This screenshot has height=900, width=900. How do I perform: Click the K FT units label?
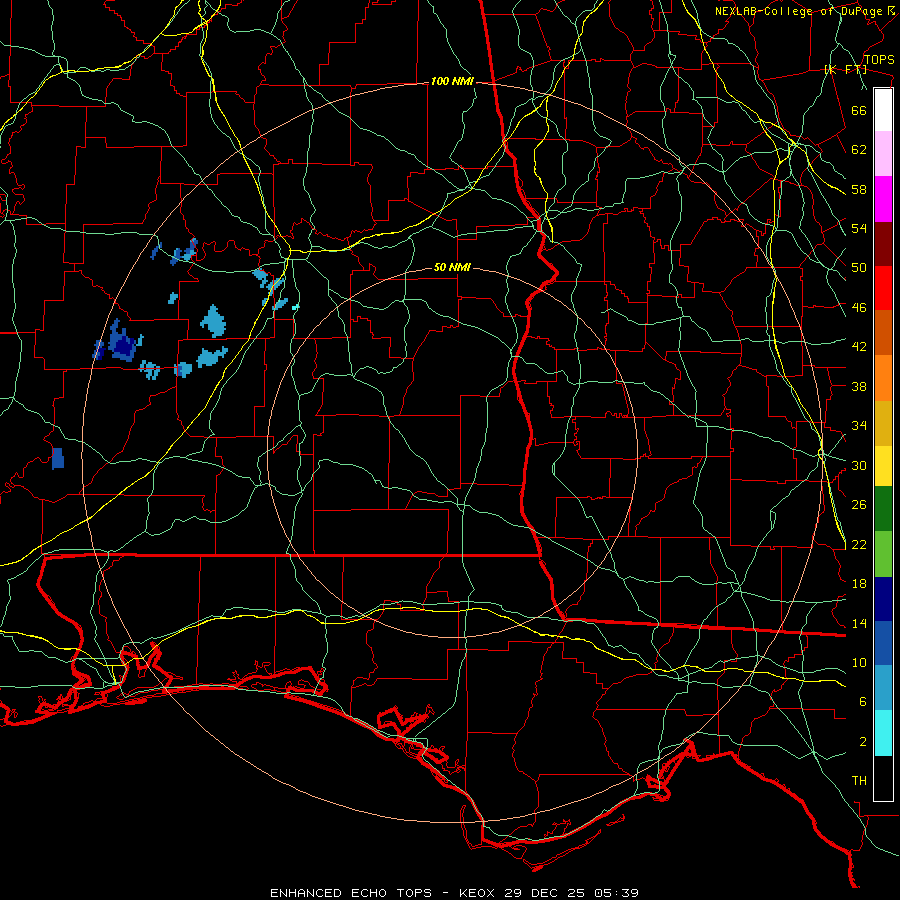845,69
